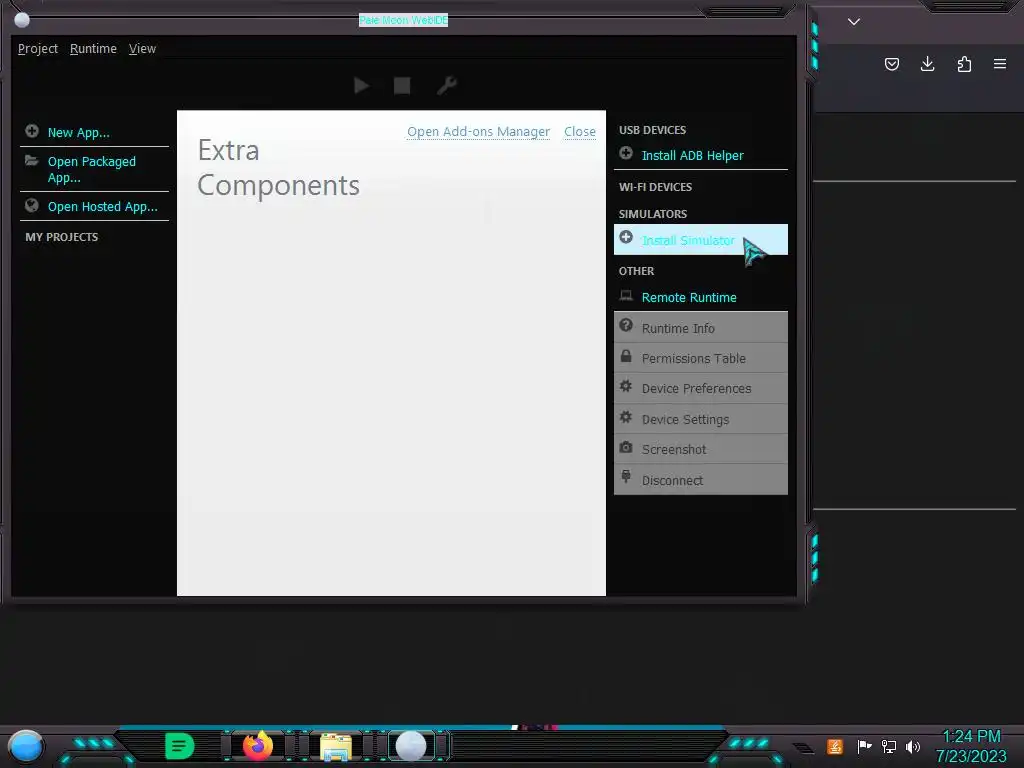The image size is (1024, 768).
Task: Click the laptop icon beside Remote Runtime
Action: (626, 296)
